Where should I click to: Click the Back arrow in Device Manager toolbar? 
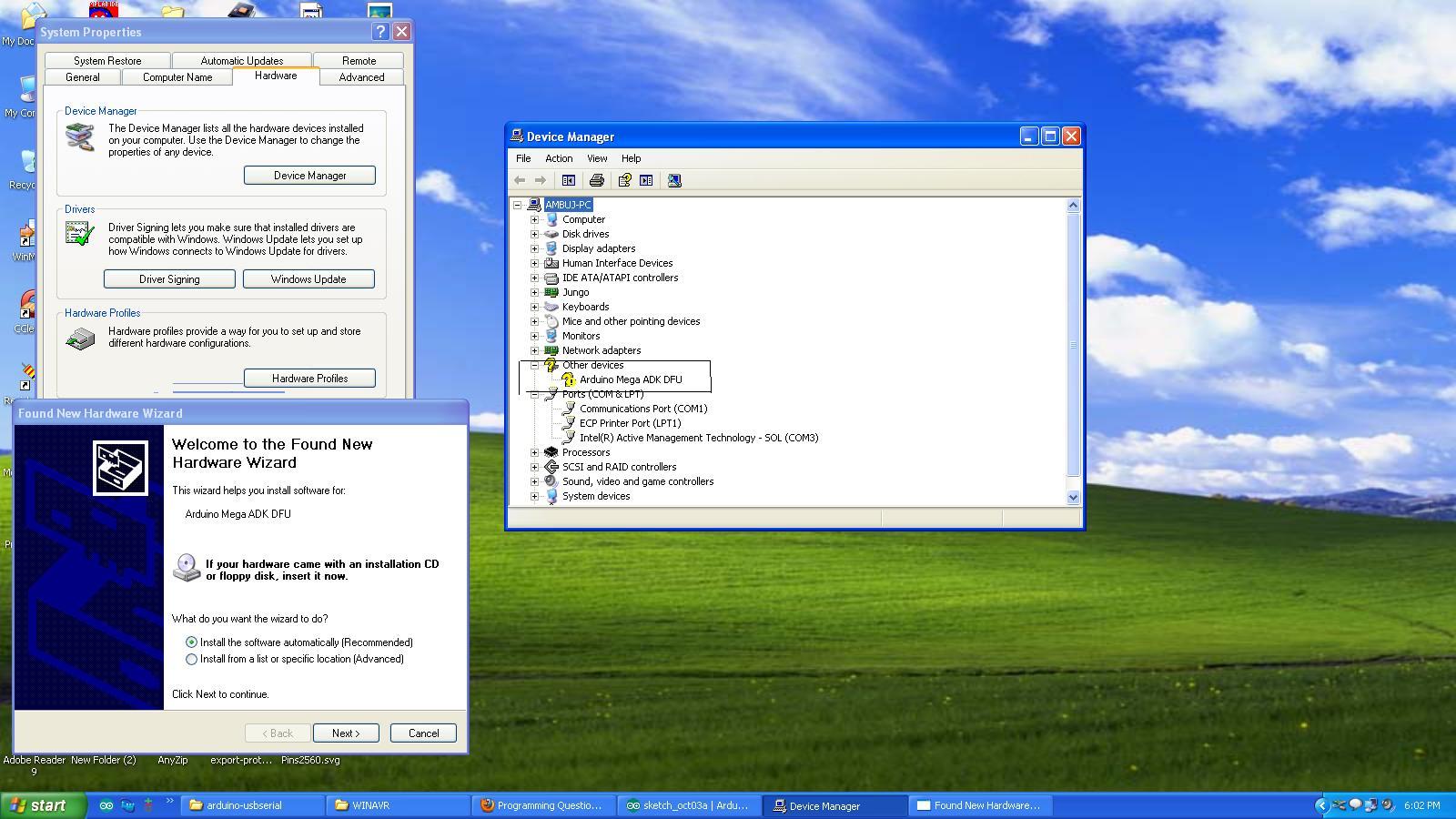click(520, 180)
